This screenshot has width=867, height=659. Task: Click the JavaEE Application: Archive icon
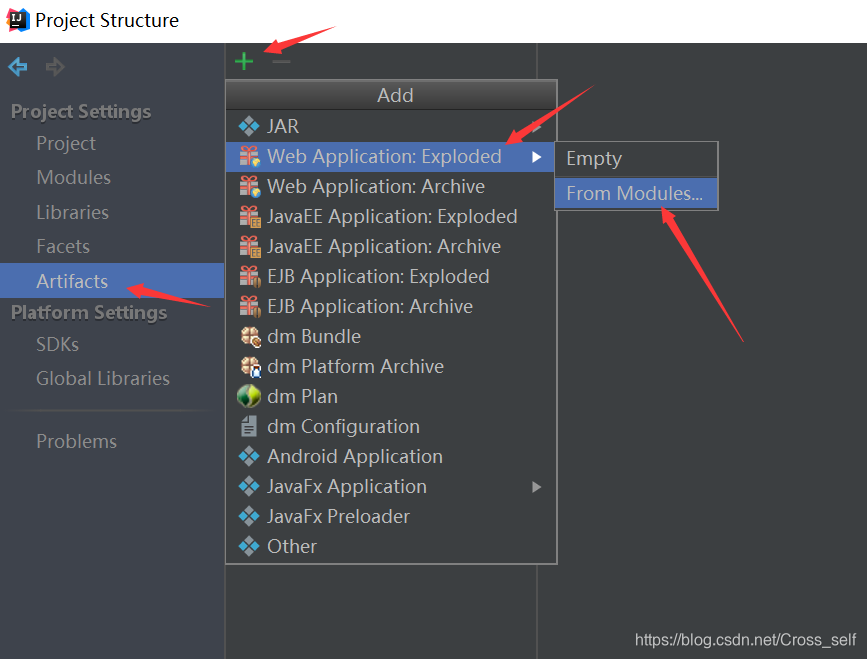249,247
